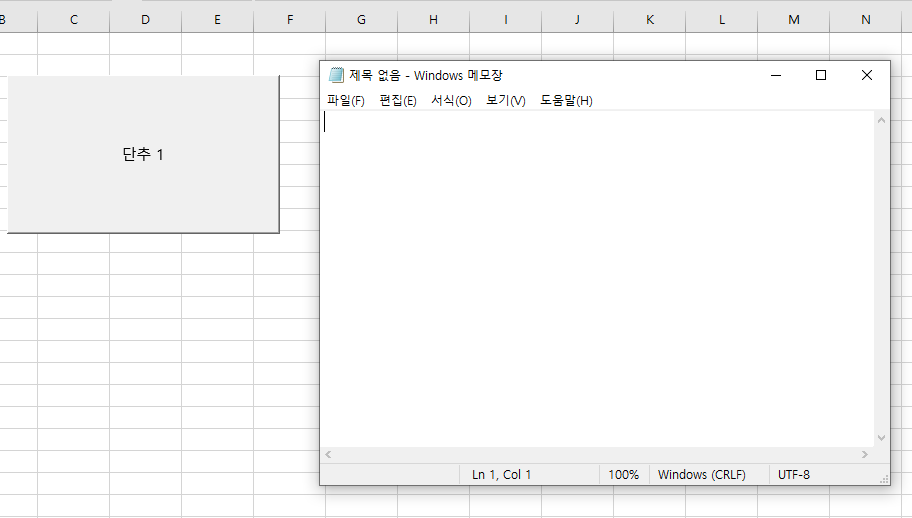The width and height of the screenshot is (912, 518).
Task: Close the Notepad window
Action: click(867, 75)
